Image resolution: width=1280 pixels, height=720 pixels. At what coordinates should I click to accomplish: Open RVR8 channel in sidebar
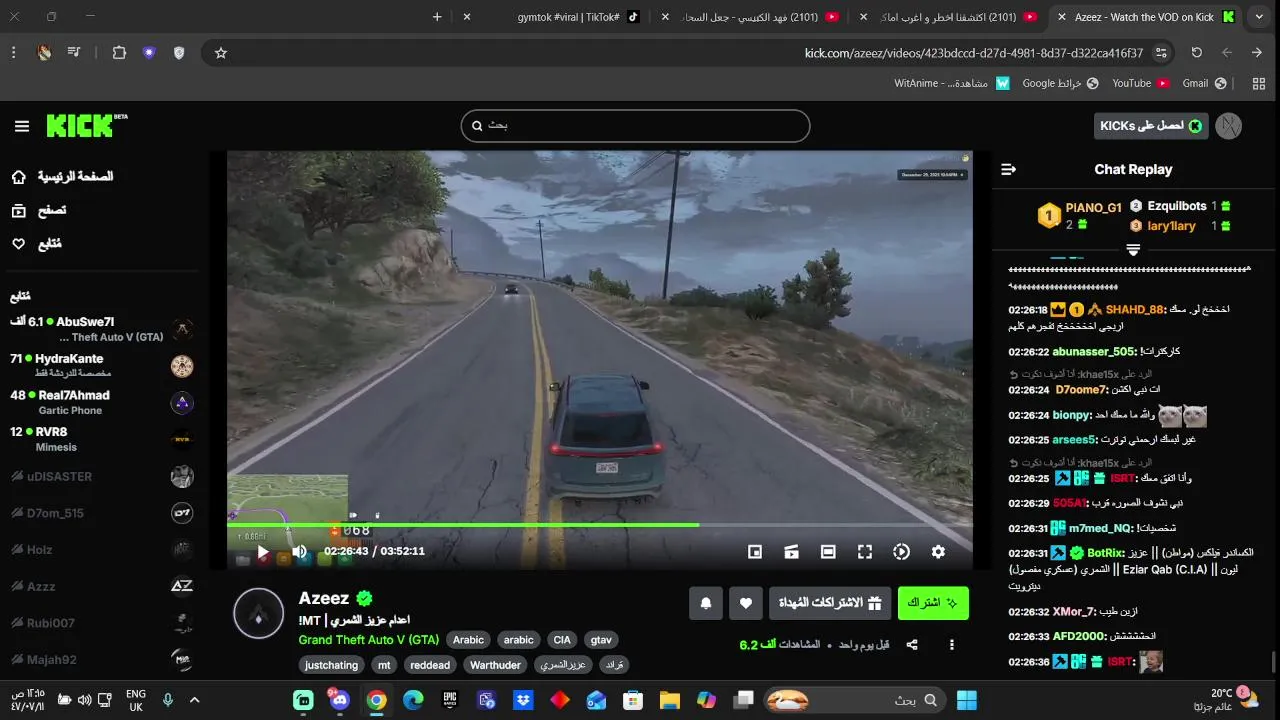101,439
